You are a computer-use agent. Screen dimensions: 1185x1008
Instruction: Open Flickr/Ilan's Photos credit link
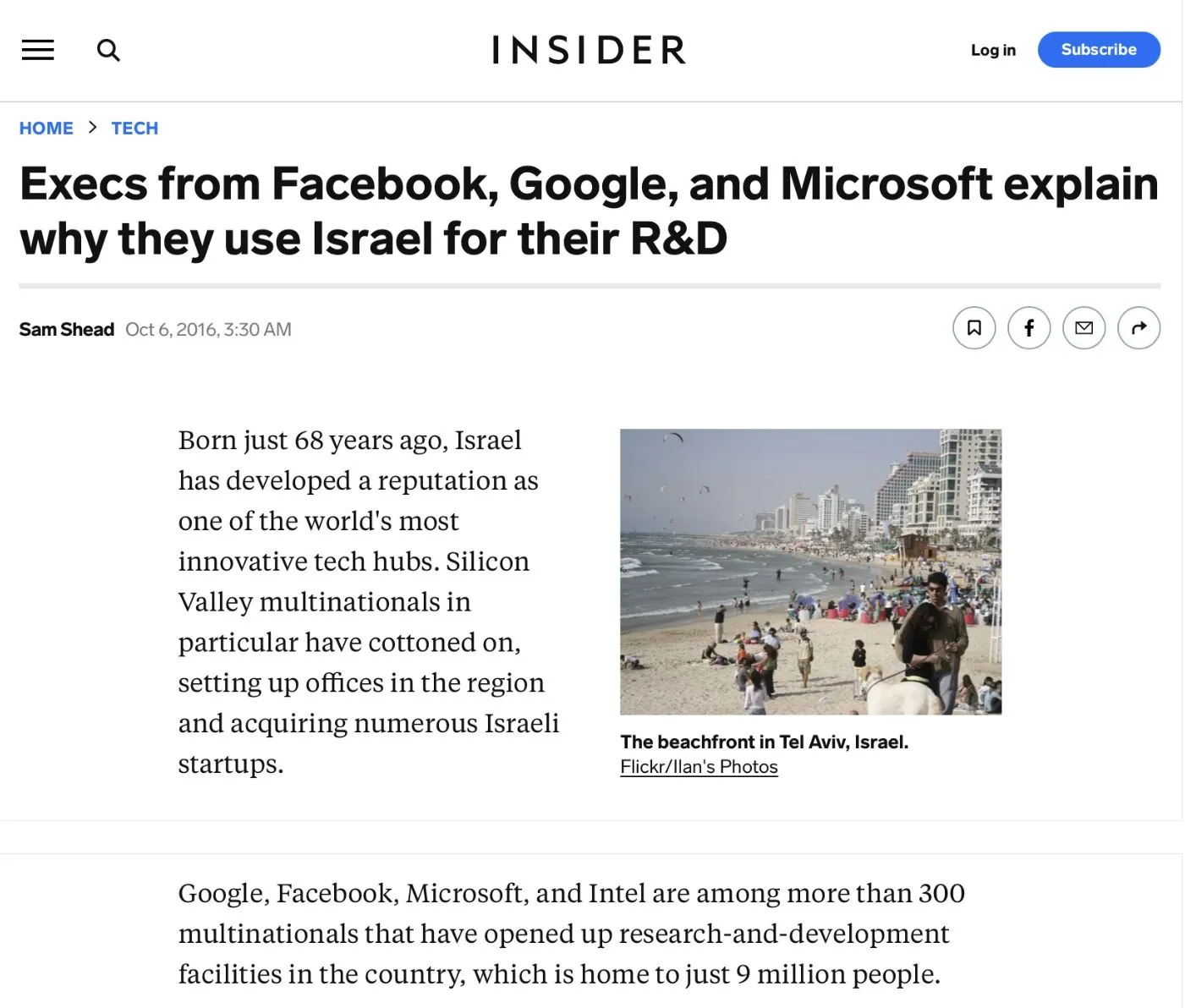click(699, 767)
